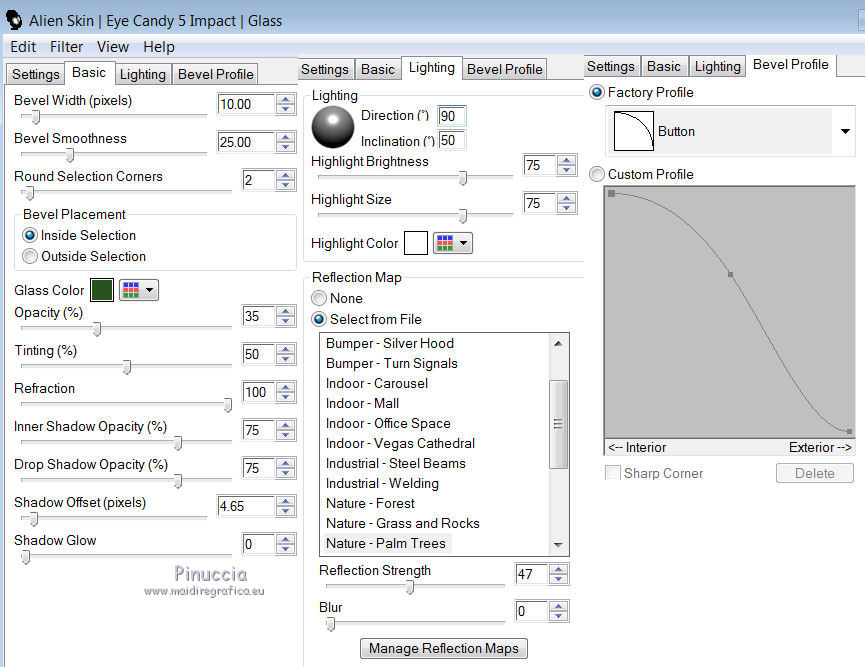
Task: Select Inside Selection bevel placement
Action: tap(30, 235)
